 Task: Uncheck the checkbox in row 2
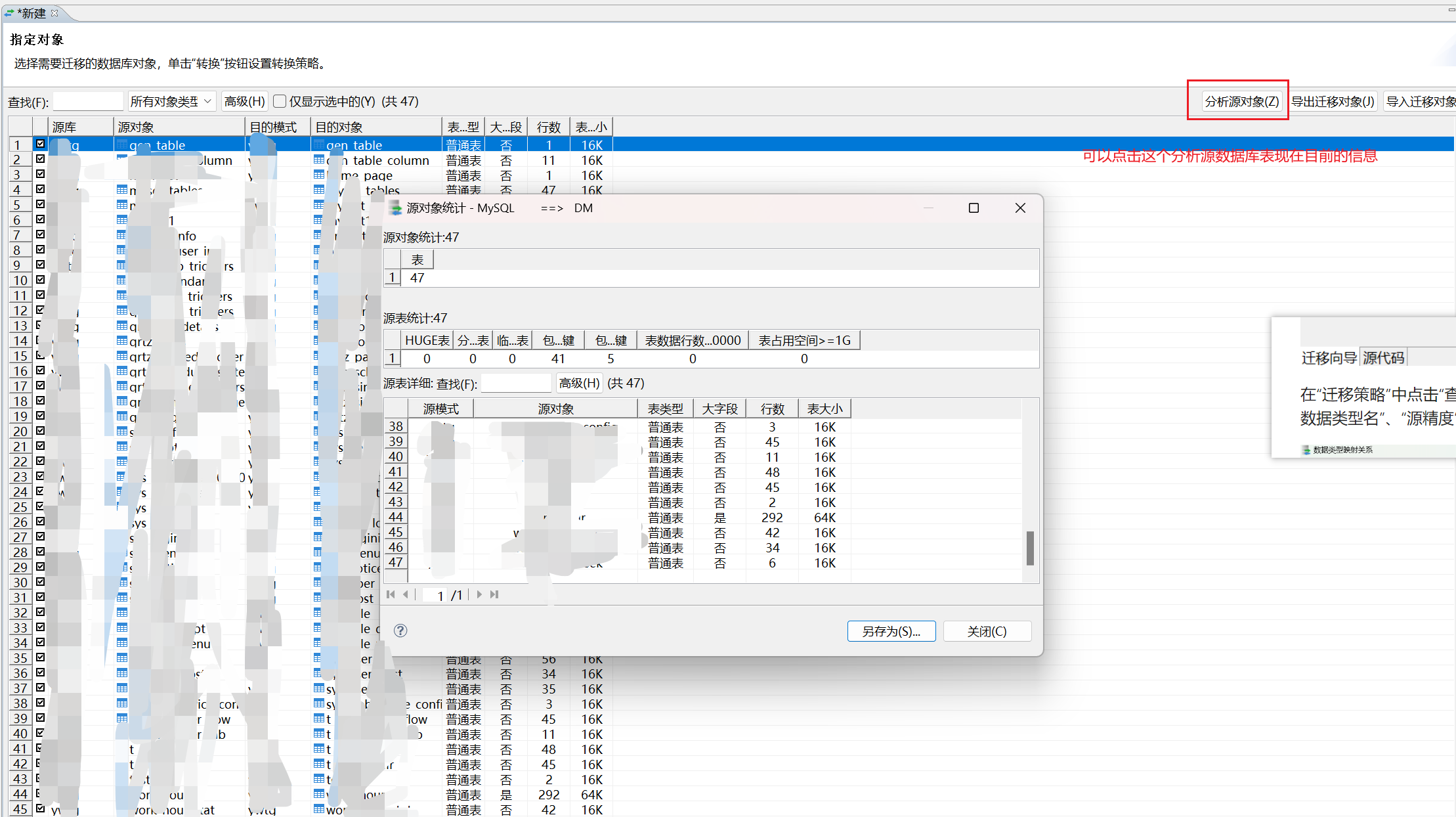(x=40, y=160)
